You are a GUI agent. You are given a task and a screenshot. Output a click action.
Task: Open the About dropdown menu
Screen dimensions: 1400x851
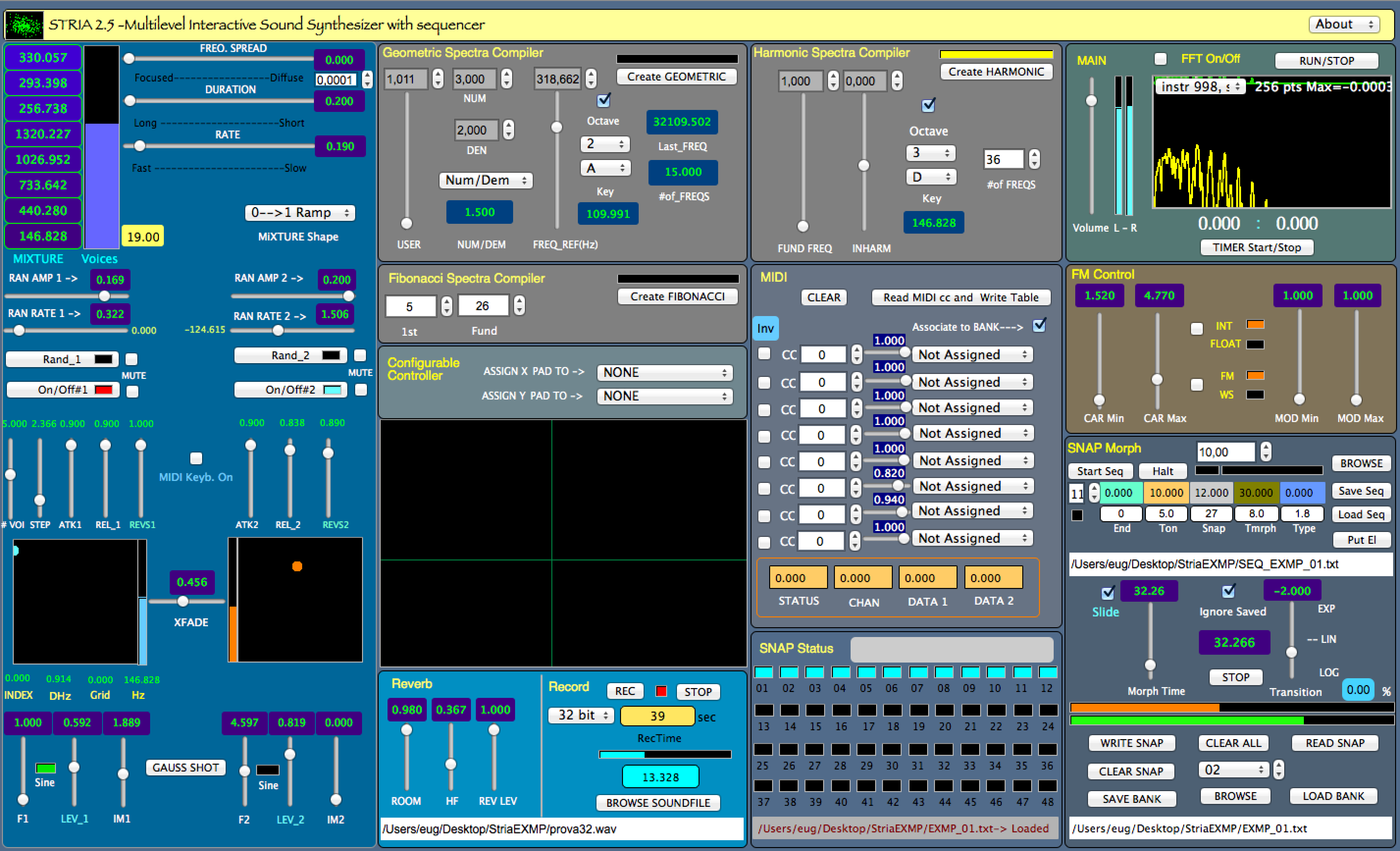pyautogui.click(x=1344, y=25)
